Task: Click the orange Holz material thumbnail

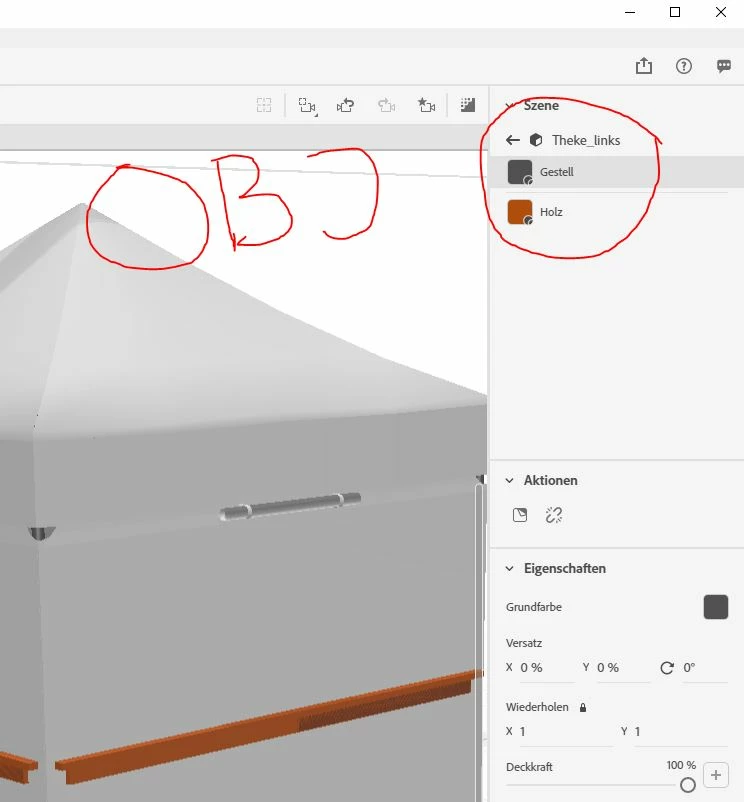Action: (520, 212)
